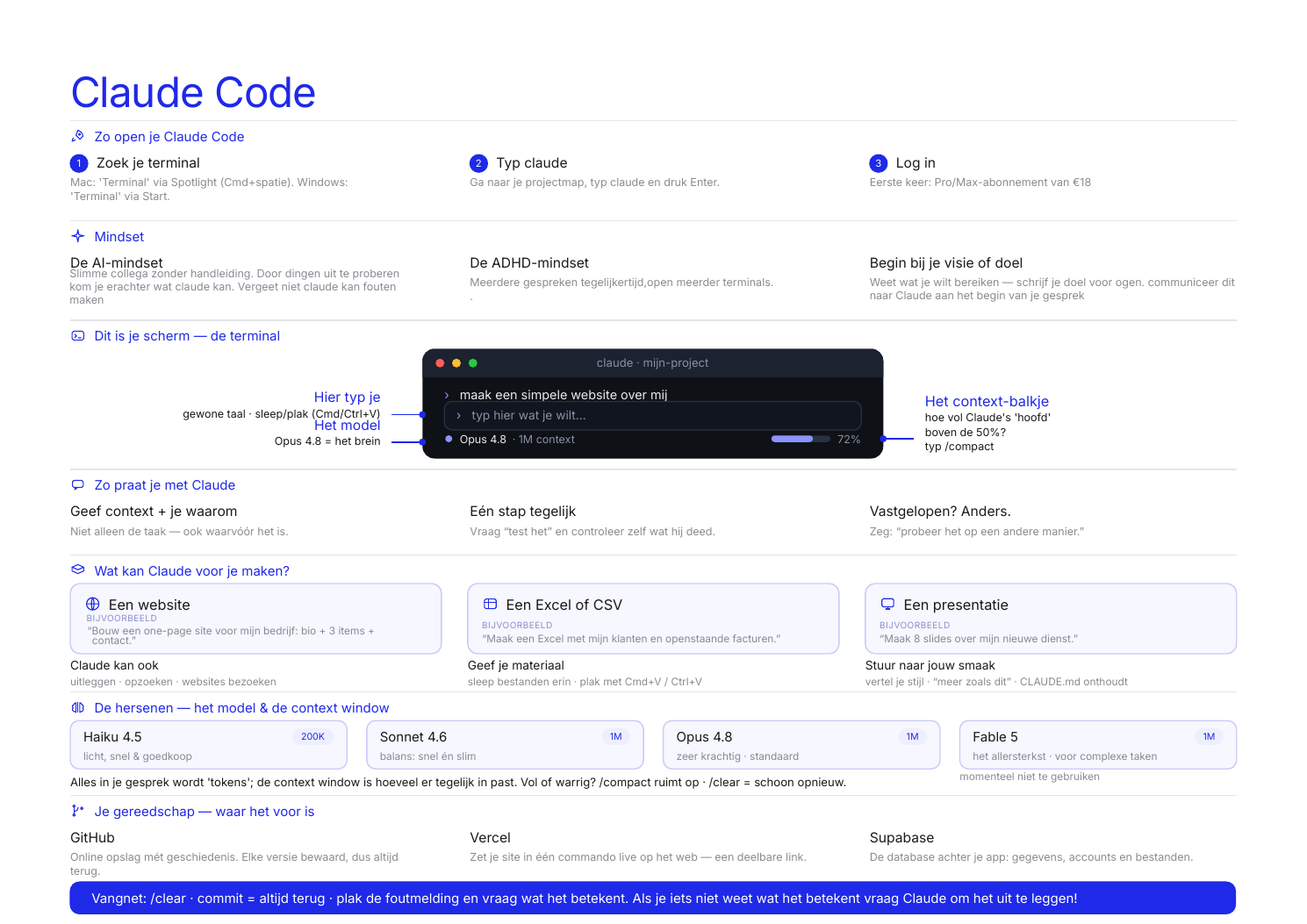Click the 'Vercel' tool heading
Image resolution: width=1307 pixels, height=924 pixels.
pos(490,838)
